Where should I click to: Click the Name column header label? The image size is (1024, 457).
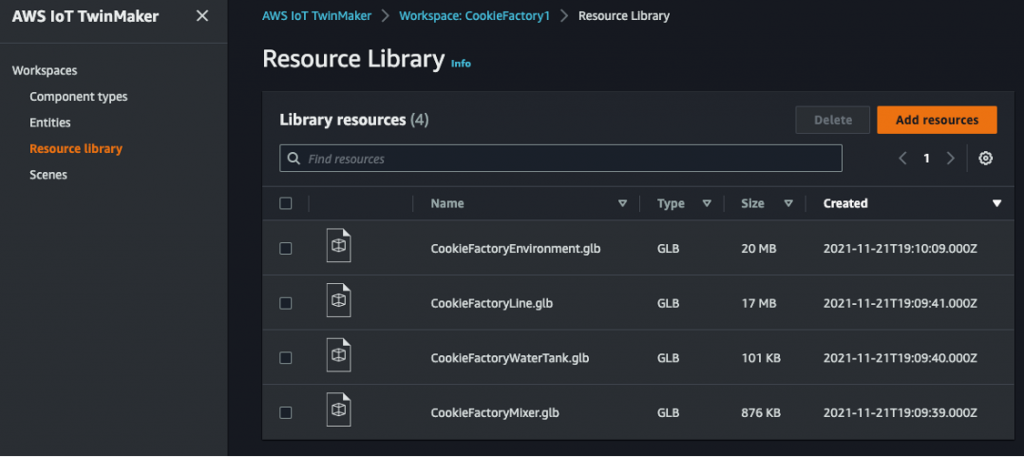(447, 204)
